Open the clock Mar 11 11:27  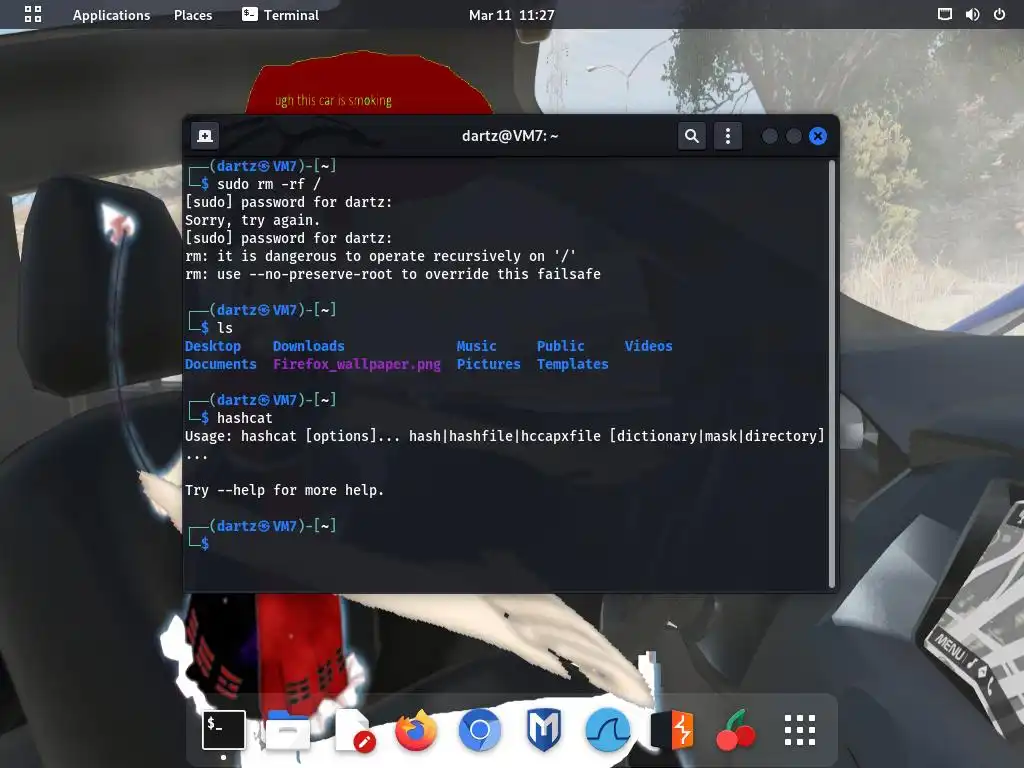(x=511, y=15)
